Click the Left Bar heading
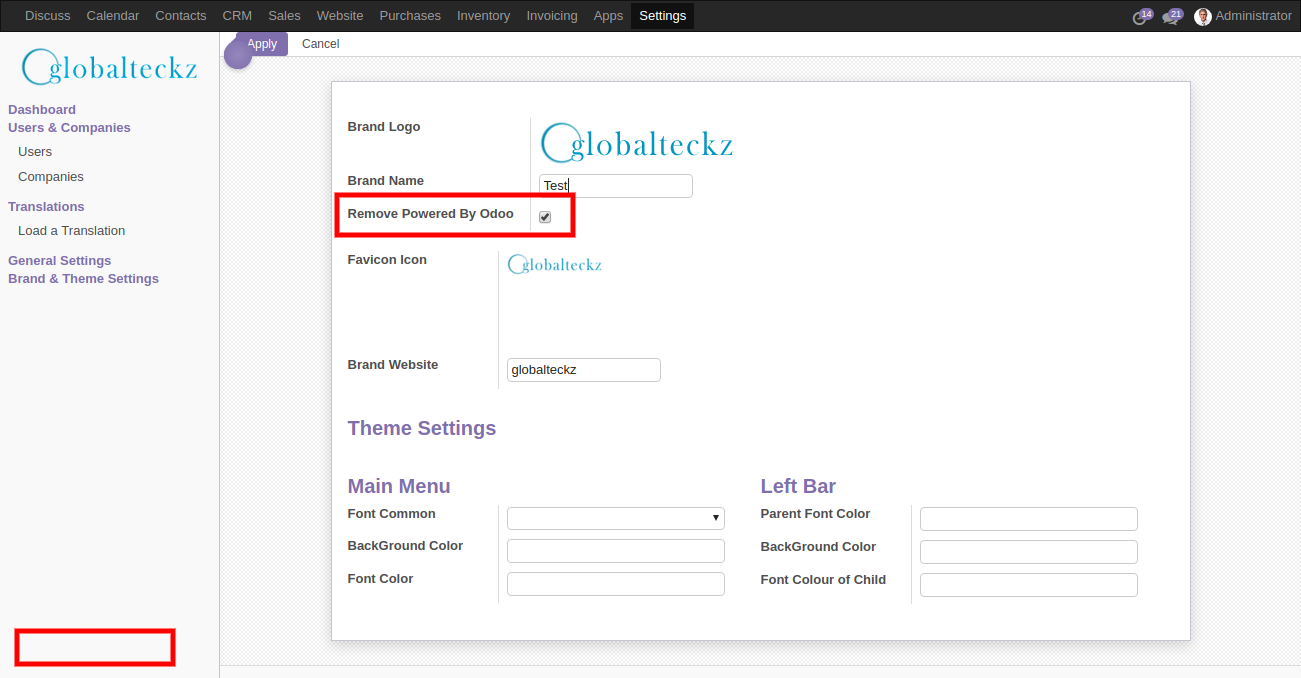1301x678 pixels. (x=798, y=486)
